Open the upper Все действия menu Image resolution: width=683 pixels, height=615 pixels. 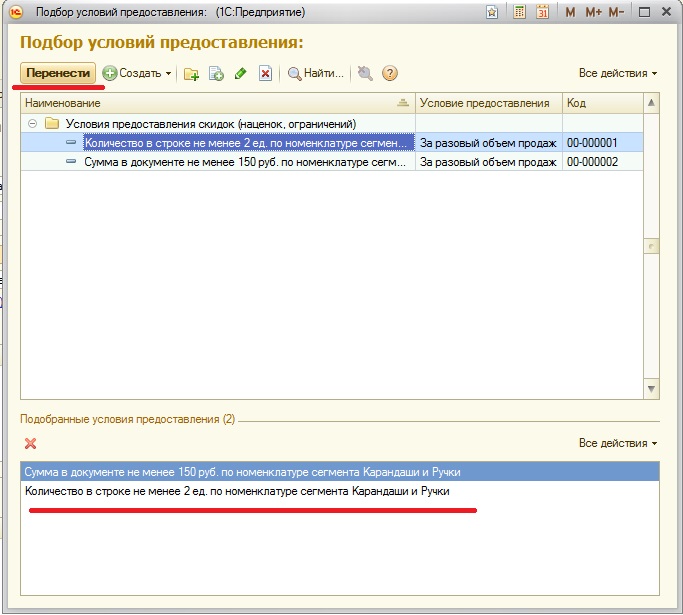[618, 73]
